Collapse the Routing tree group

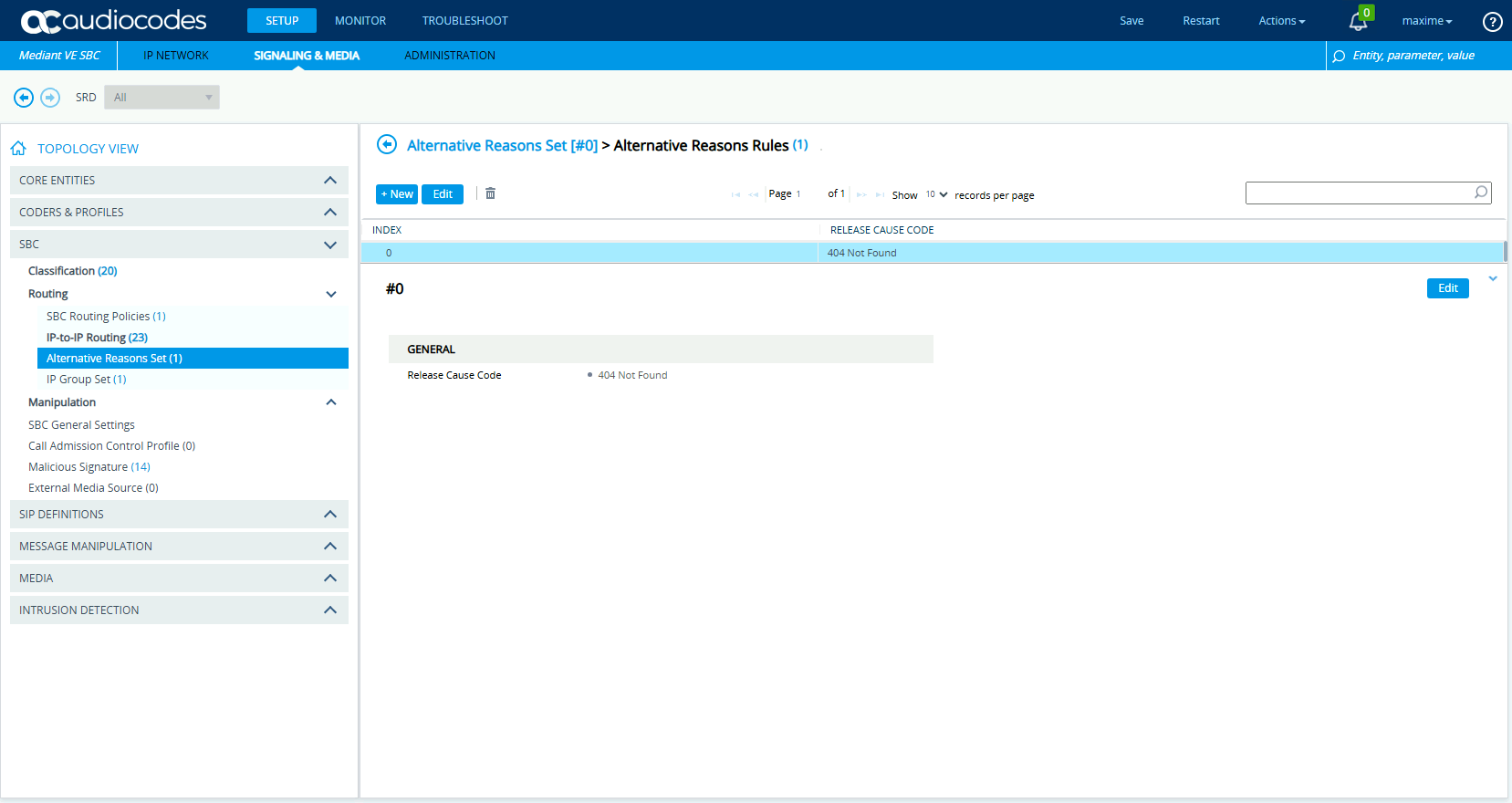[x=331, y=294]
